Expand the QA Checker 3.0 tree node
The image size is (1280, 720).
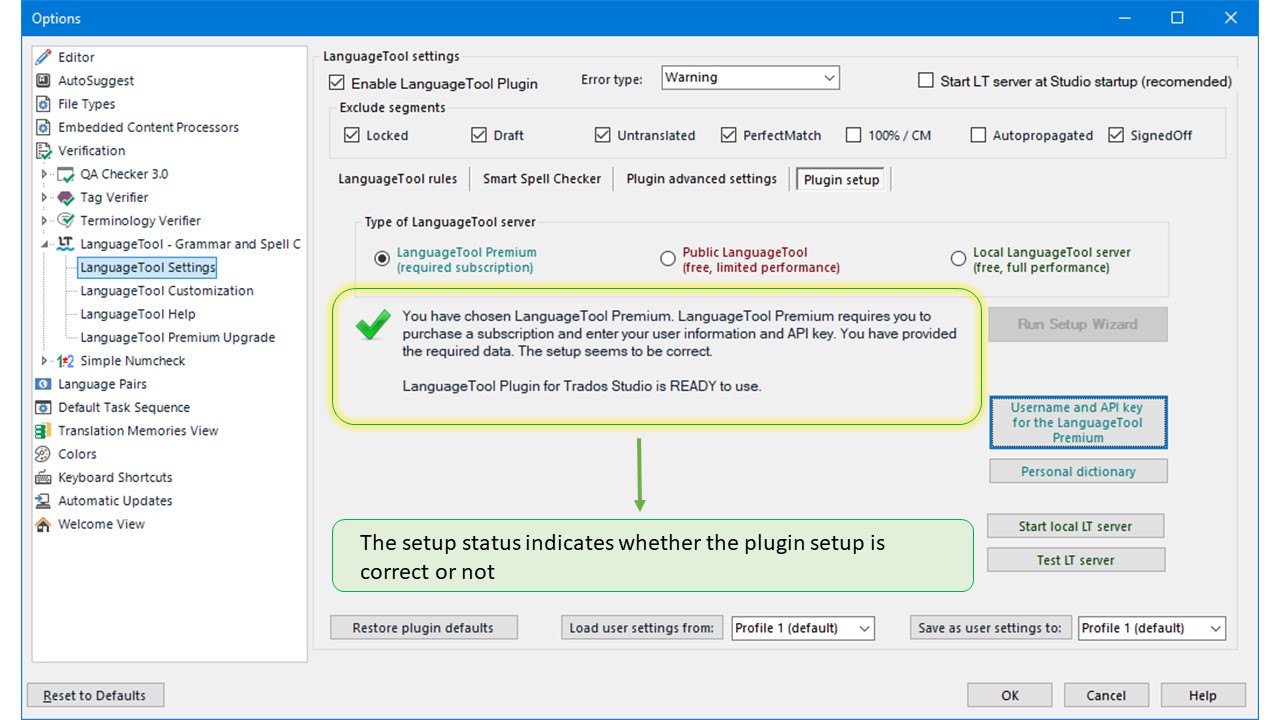[44, 174]
